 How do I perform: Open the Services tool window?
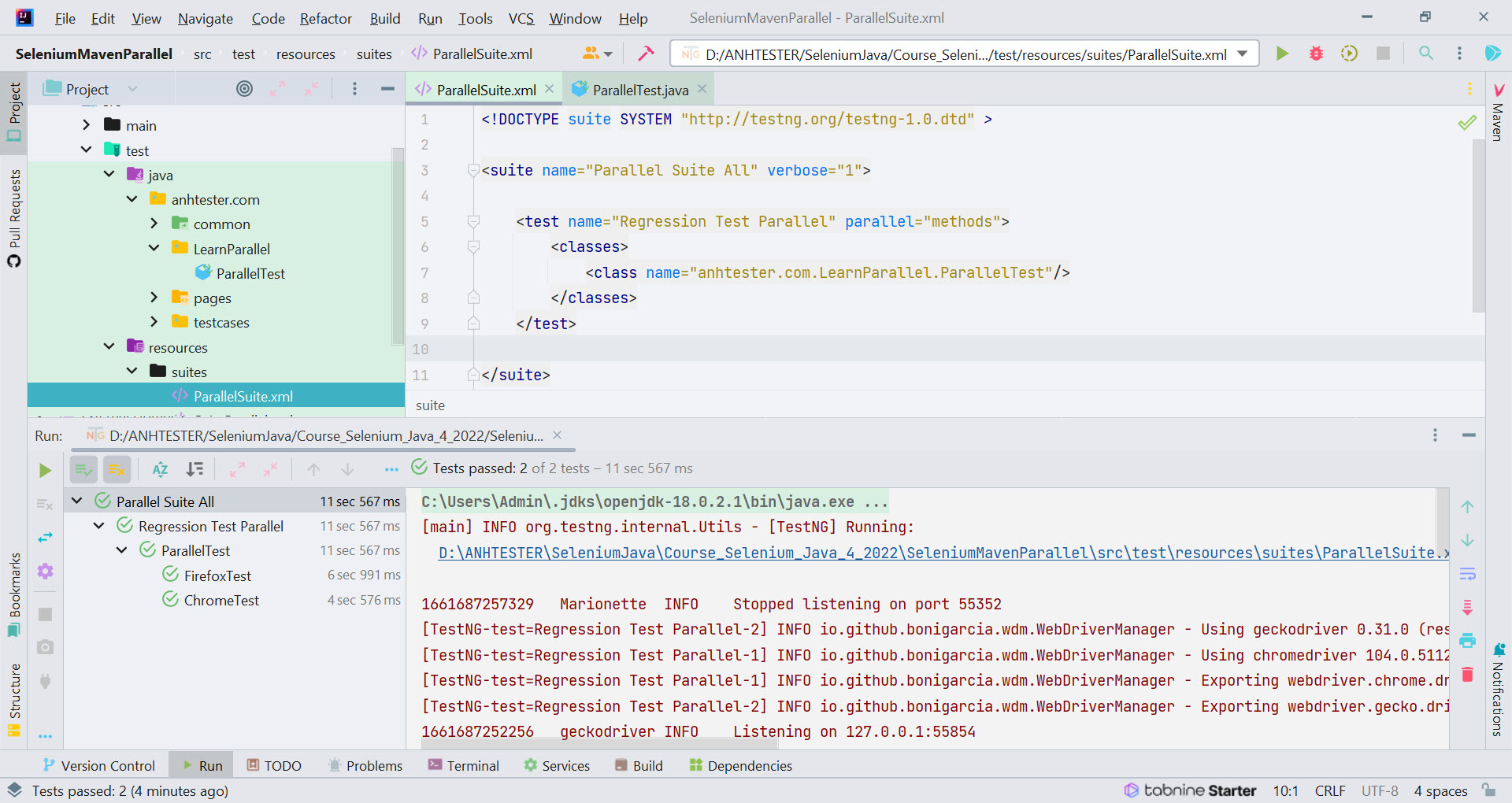[557, 765]
